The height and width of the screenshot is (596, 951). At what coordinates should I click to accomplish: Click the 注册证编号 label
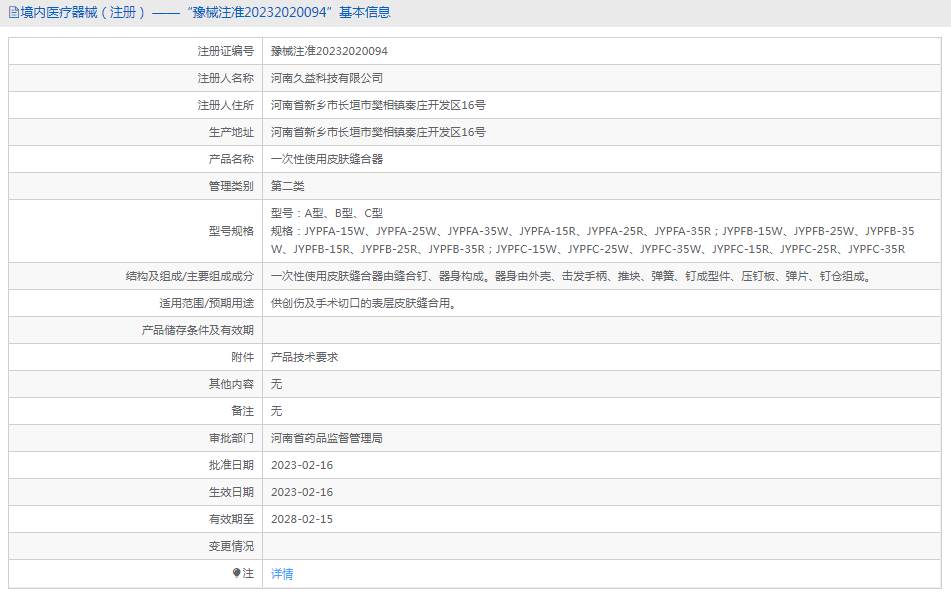(226, 52)
